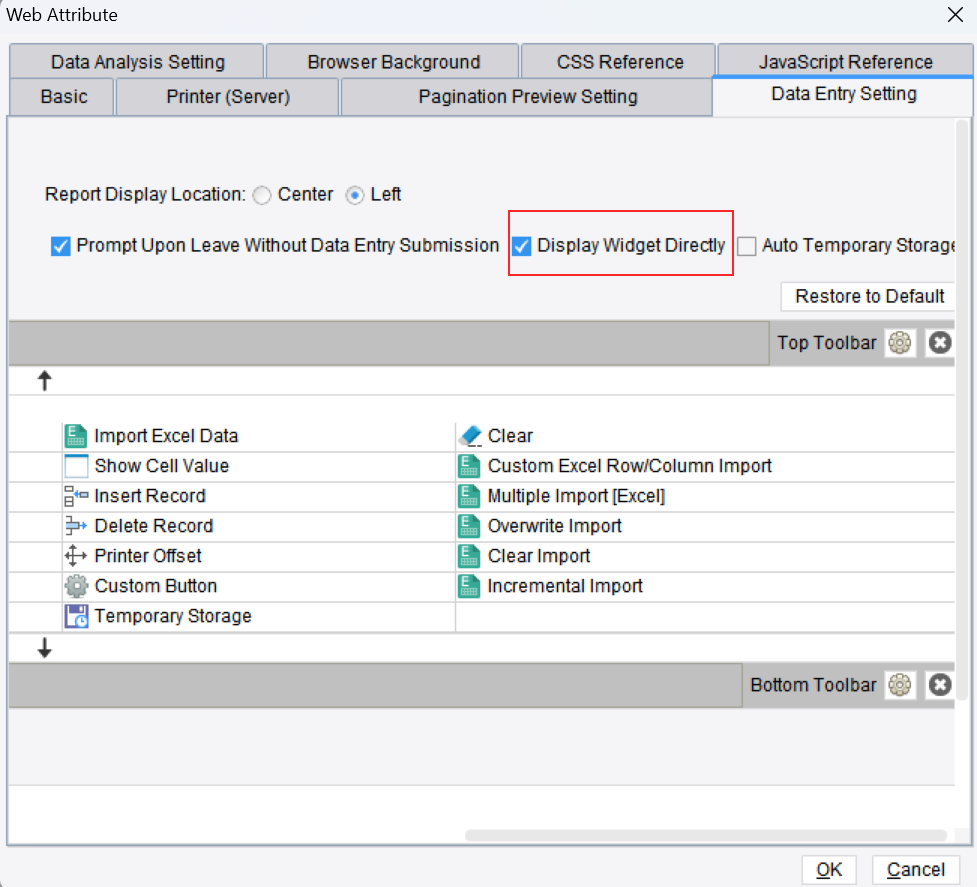Enable Auto Temporary Storage checkbox
This screenshot has height=887, width=977.
point(746,246)
